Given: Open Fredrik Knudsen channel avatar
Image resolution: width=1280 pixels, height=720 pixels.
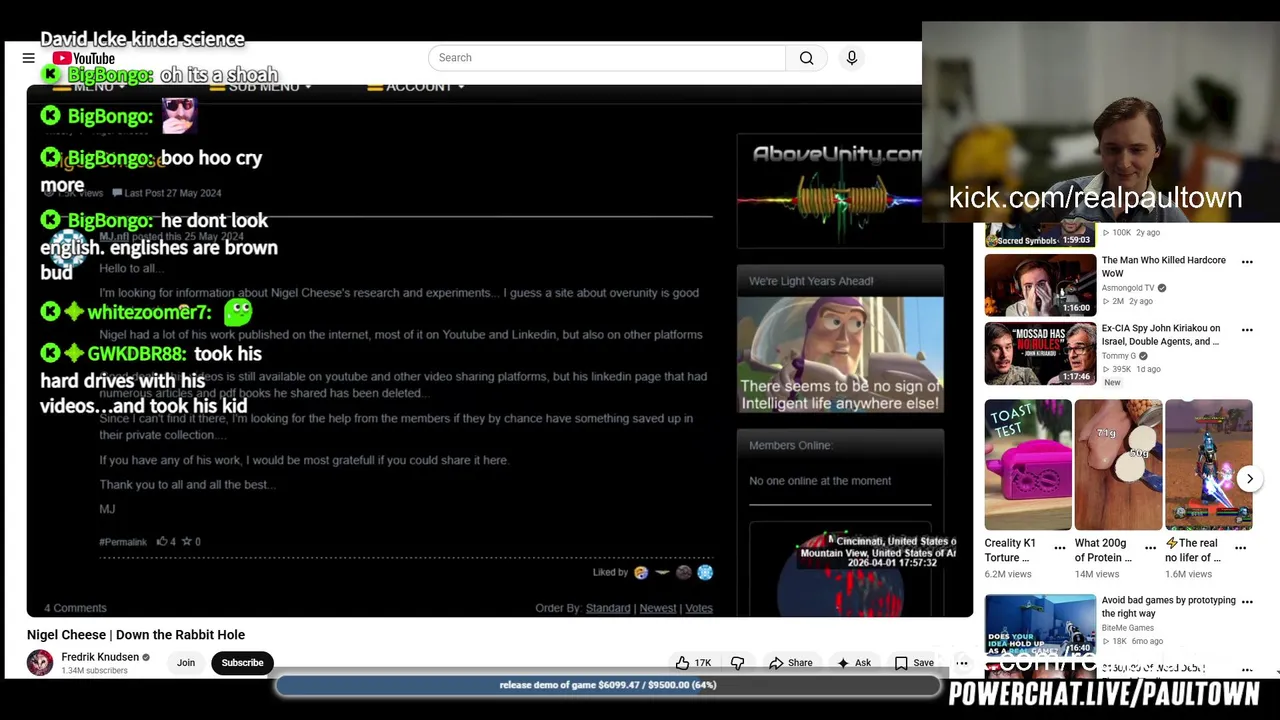Looking at the screenshot, I should click(40, 663).
